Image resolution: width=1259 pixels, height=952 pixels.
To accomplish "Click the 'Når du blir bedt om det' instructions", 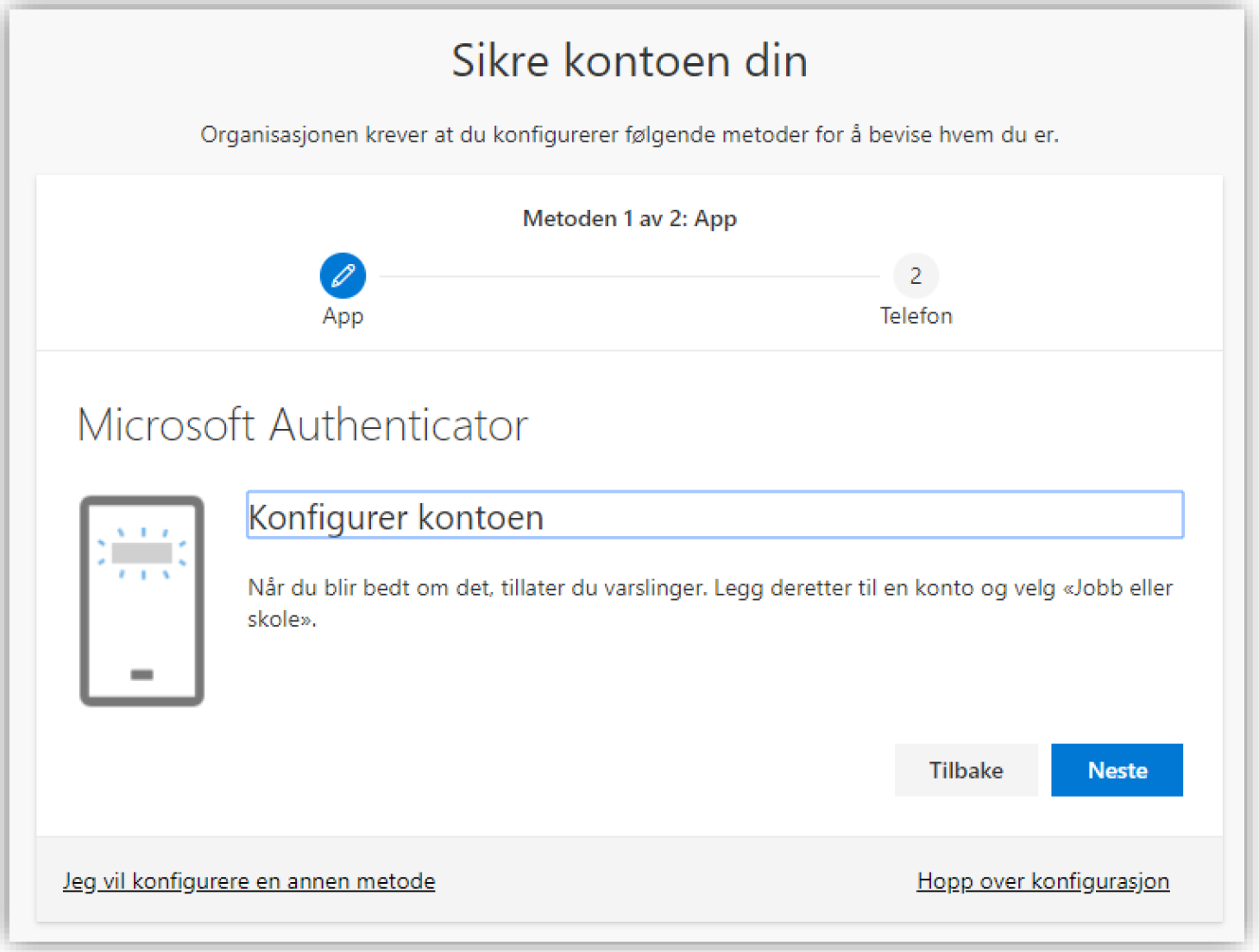I will point(710,603).
